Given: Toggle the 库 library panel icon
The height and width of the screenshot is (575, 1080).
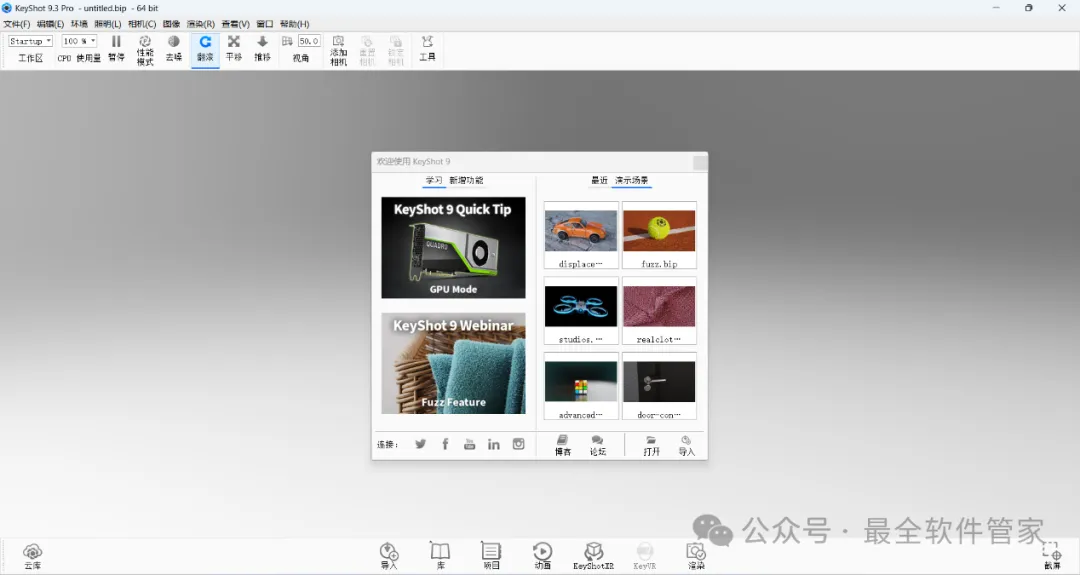Looking at the screenshot, I should (440, 556).
